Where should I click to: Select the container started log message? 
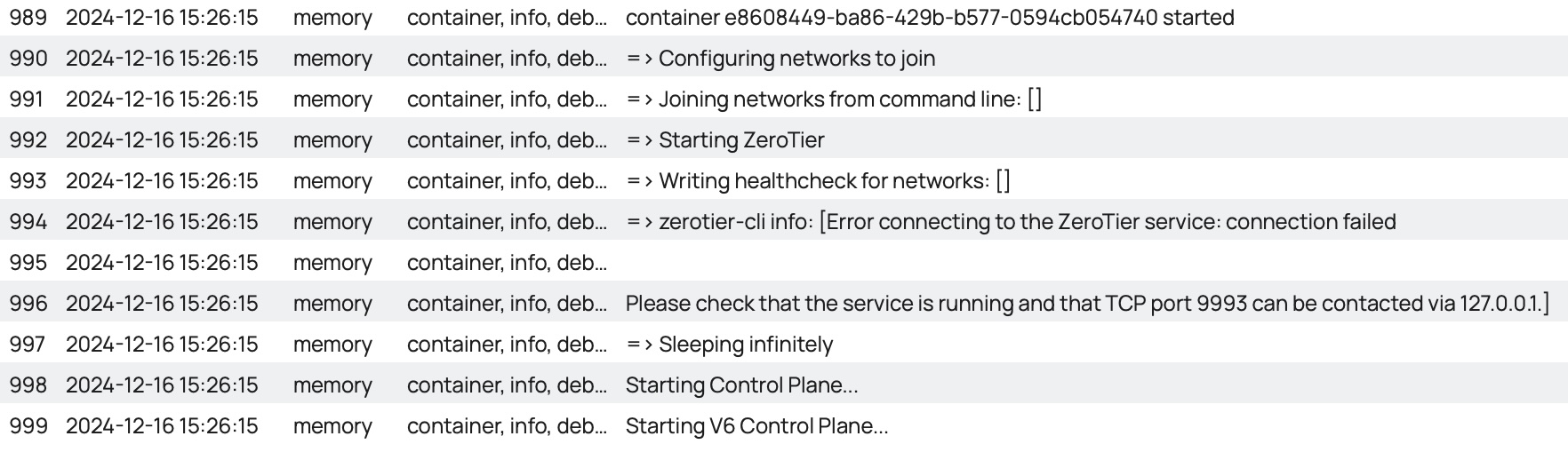point(929,18)
